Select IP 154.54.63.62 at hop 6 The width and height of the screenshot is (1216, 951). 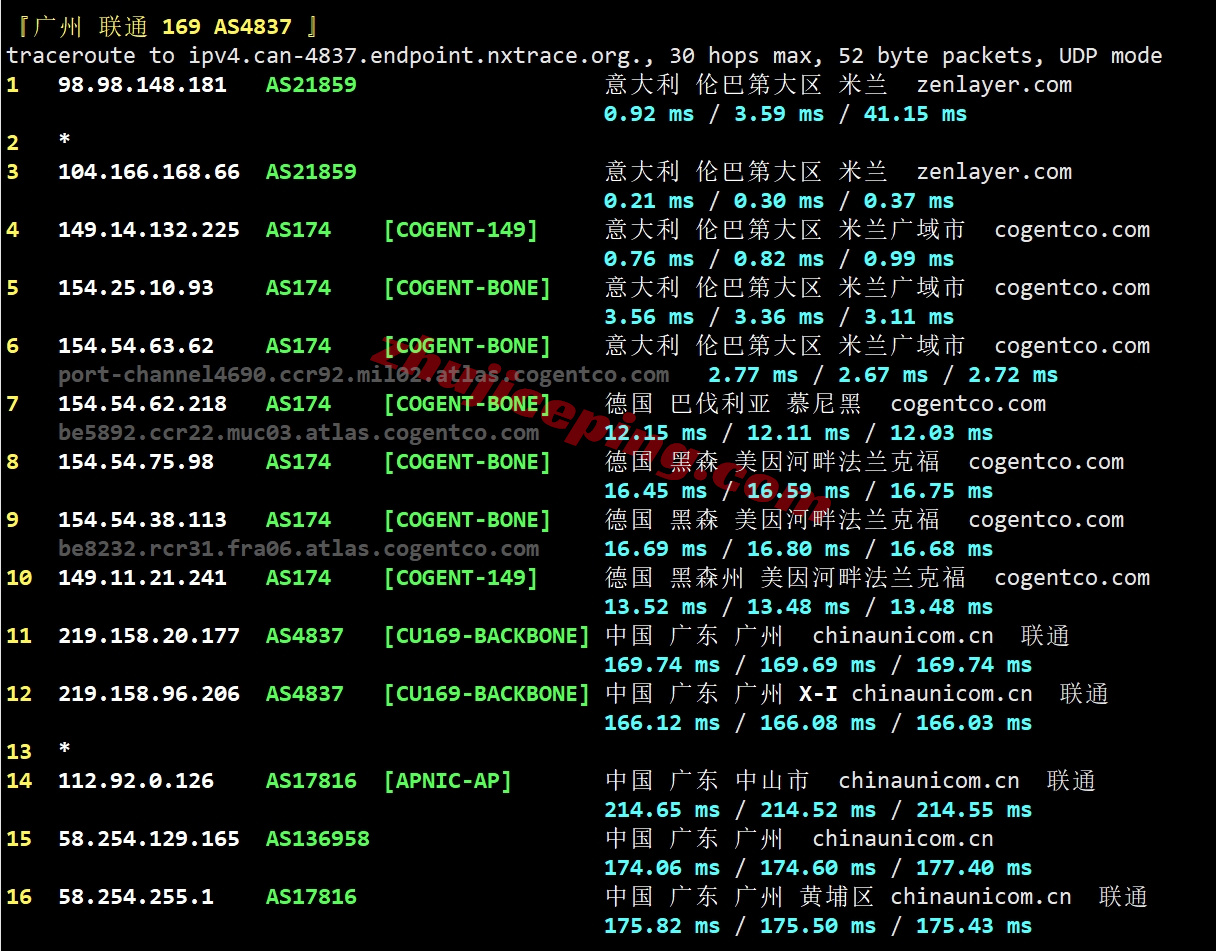click(x=136, y=346)
